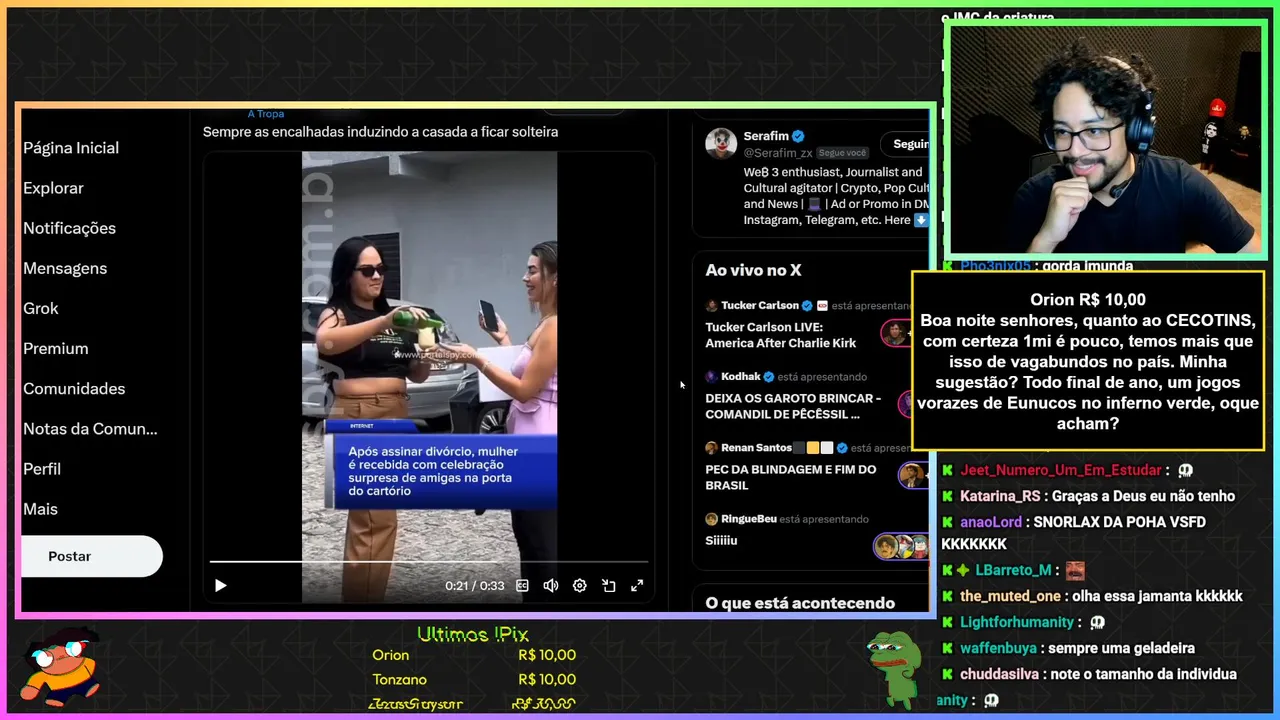
Task: Click the Seguir button for Serafim
Action: [906, 144]
